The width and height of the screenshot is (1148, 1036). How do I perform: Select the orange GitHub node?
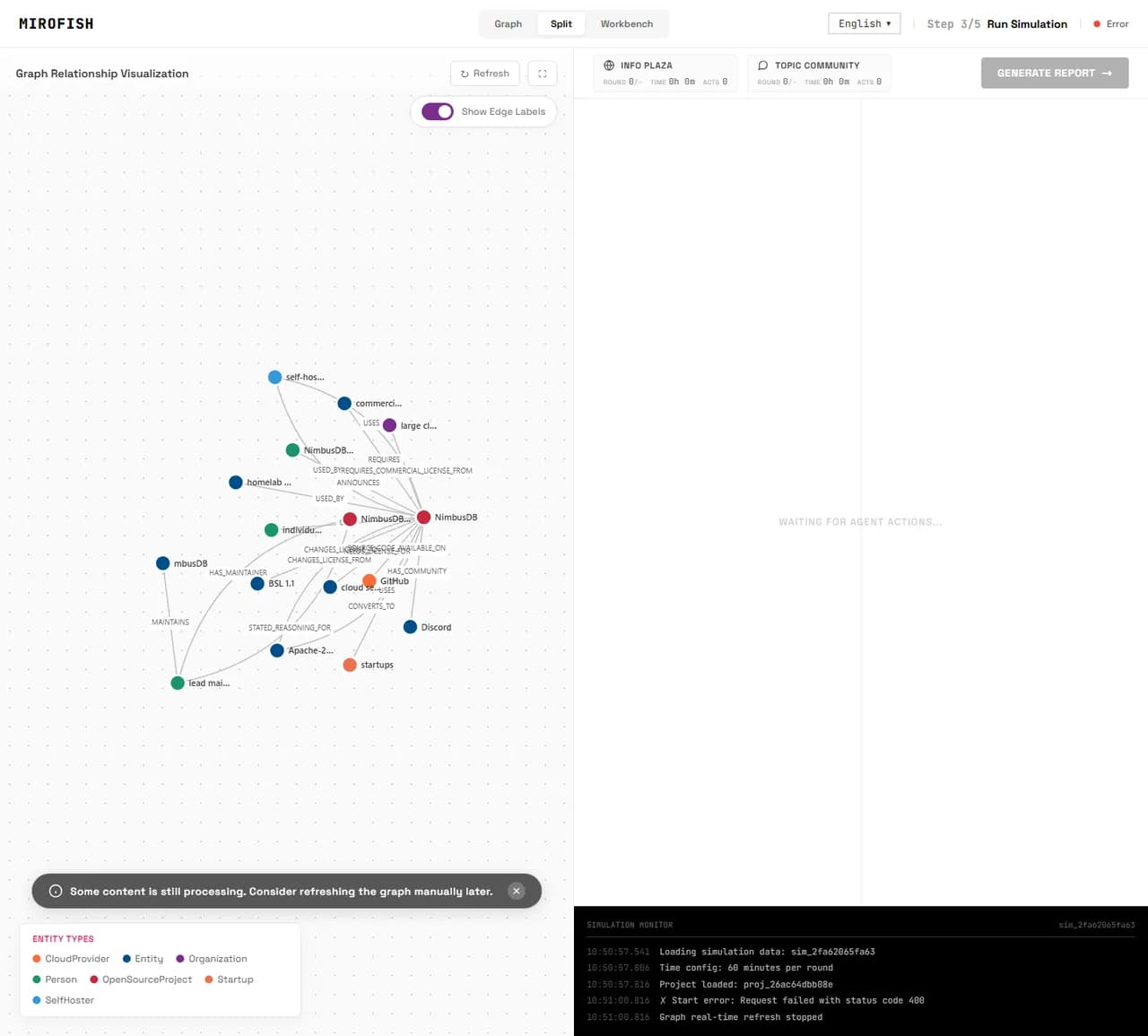tap(370, 581)
